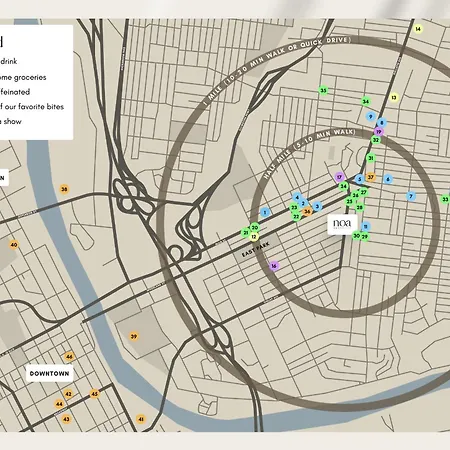Image resolution: width=450 pixels, height=450 pixels.
Task: Click orange pin 40 on left side
Action: point(14,245)
